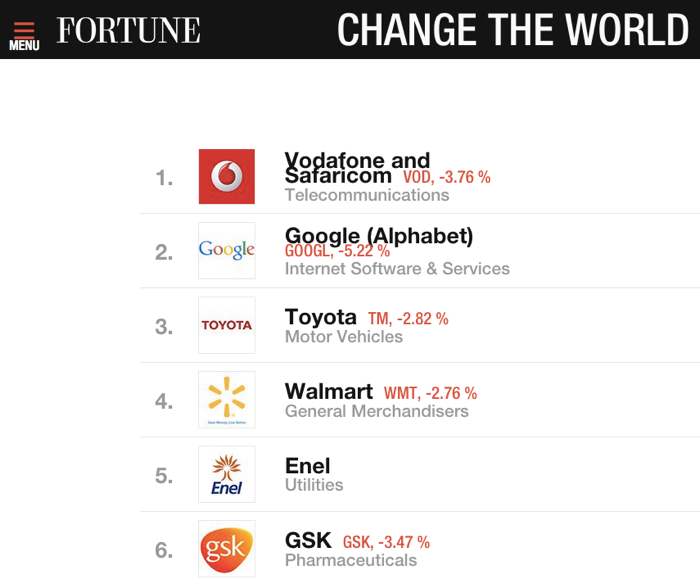Click the GOOGL stock ticker quote

point(338,251)
